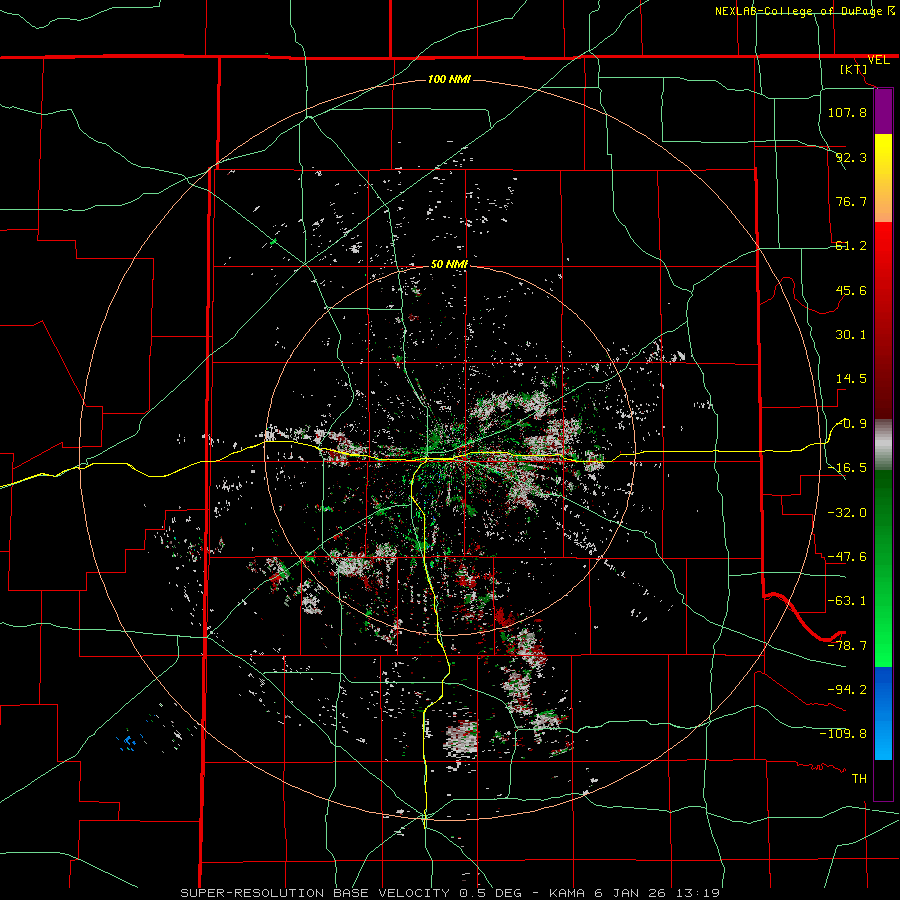Select the 45.6 legend value
Viewport: 900px width, 900px height.
(x=851, y=290)
